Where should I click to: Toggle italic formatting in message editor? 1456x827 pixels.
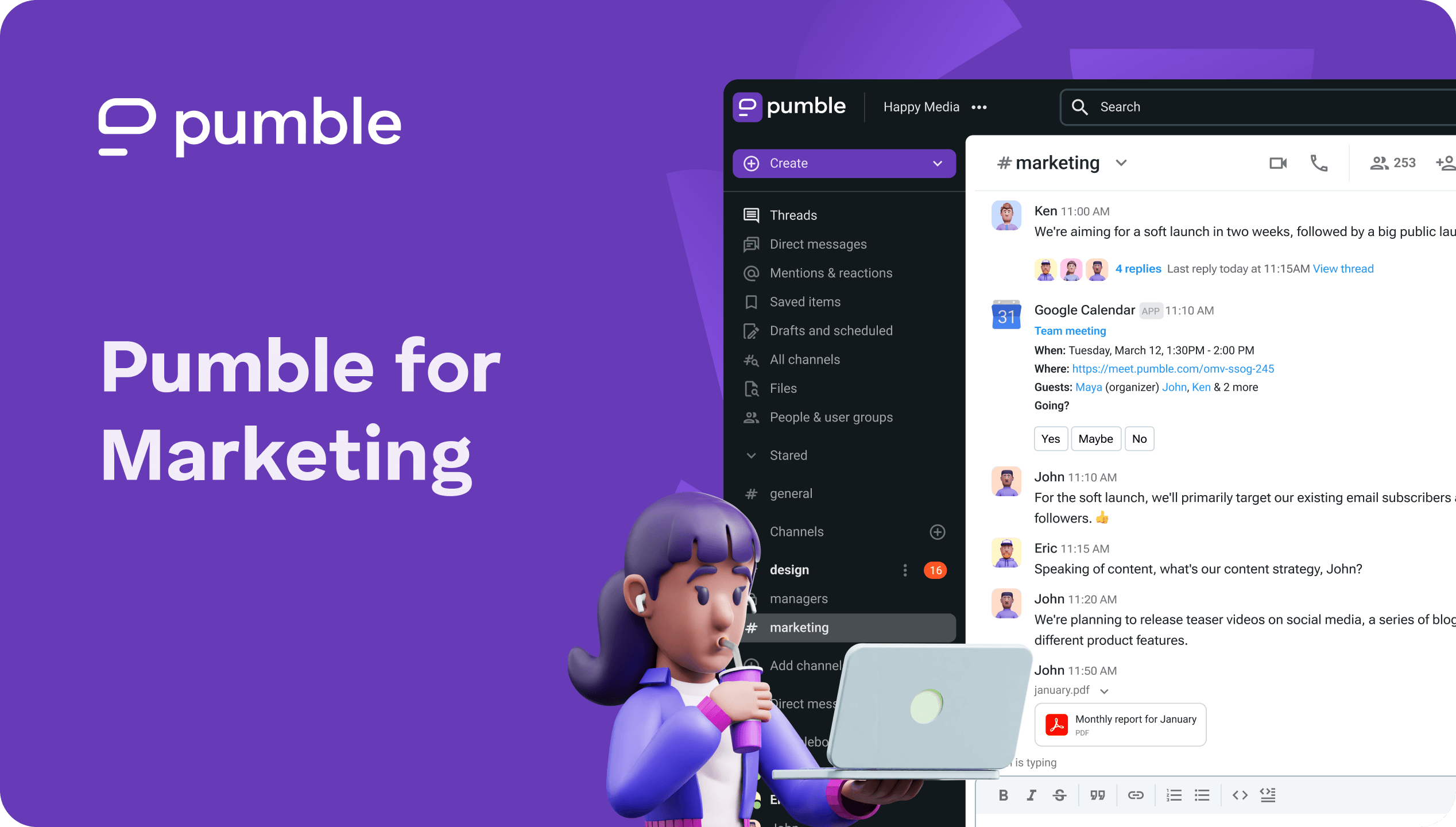point(1031,796)
